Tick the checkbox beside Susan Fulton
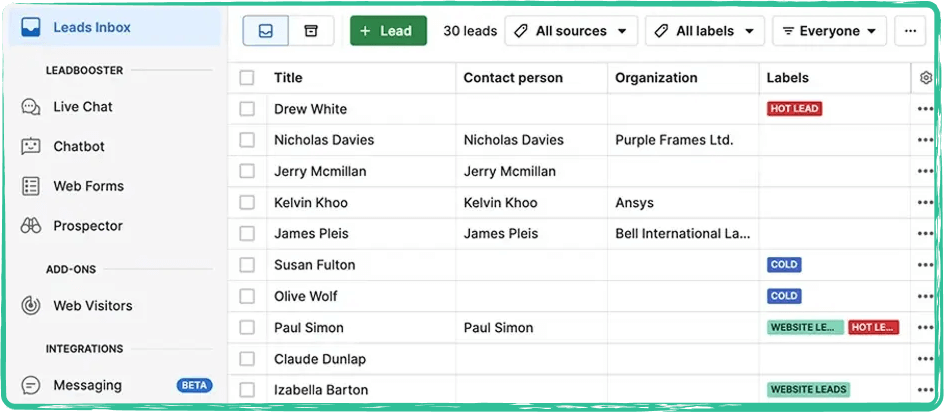This screenshot has height=412, width=944. [x=247, y=265]
